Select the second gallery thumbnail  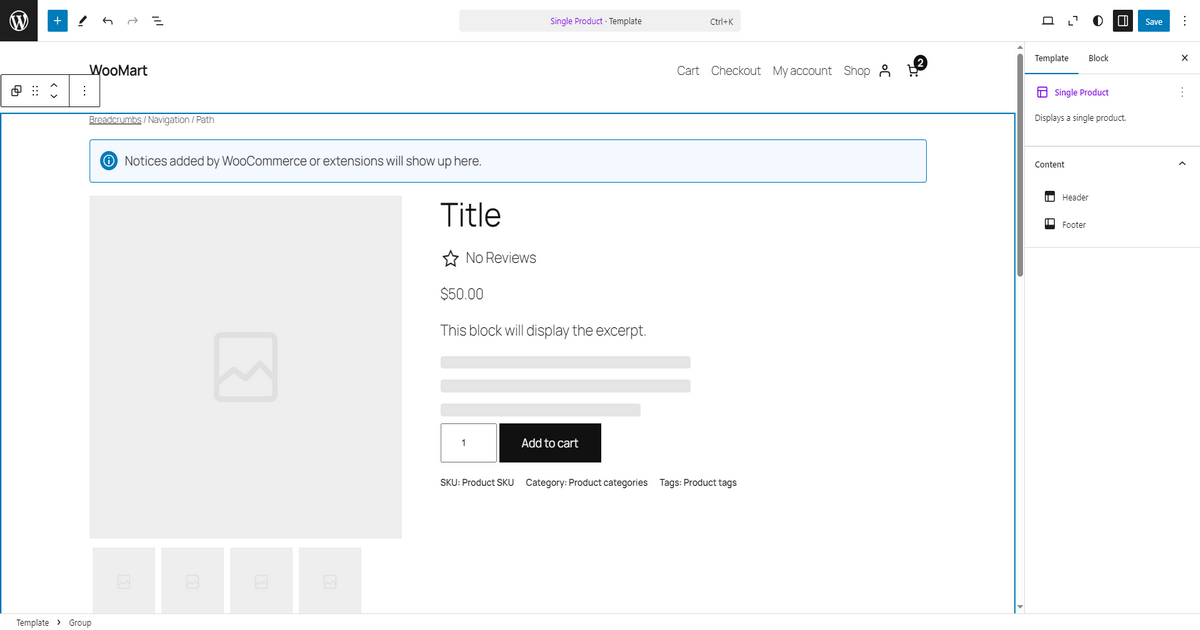click(192, 580)
